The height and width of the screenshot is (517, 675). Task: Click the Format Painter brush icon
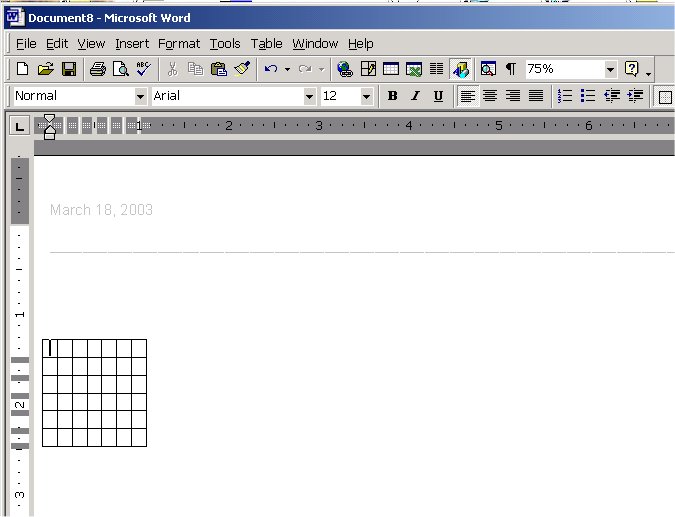pos(242,69)
